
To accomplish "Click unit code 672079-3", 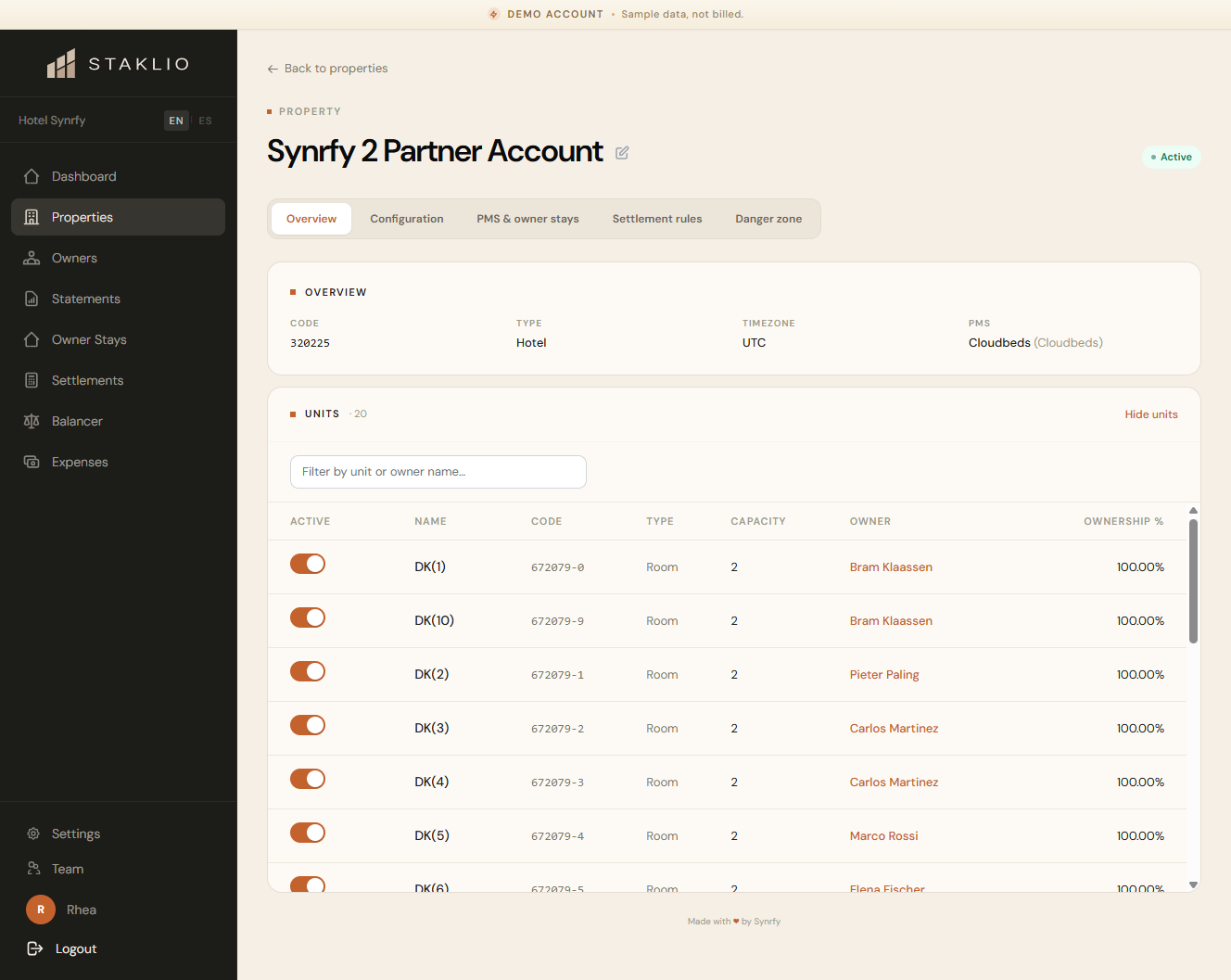I will click(x=557, y=783).
